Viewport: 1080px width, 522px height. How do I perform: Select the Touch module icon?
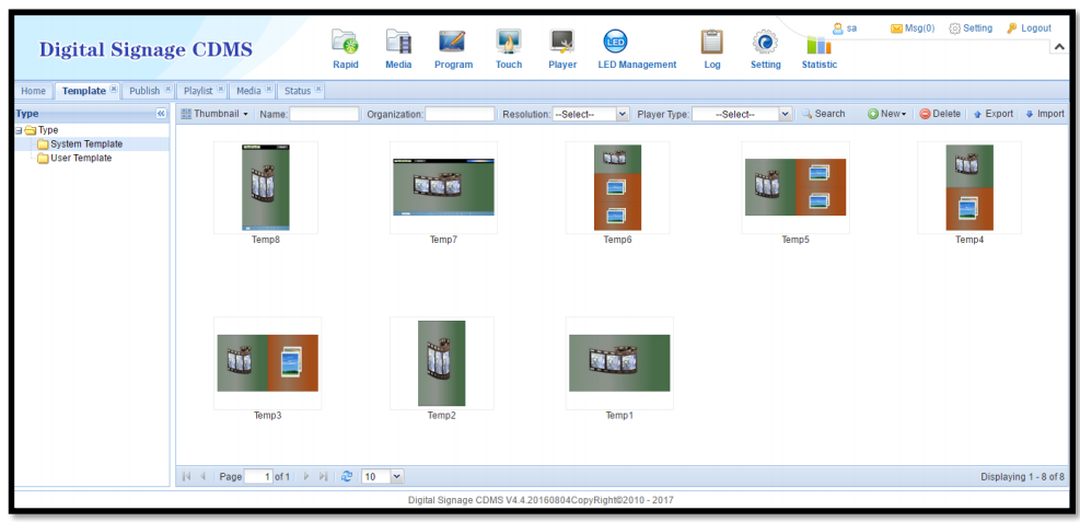coord(508,42)
